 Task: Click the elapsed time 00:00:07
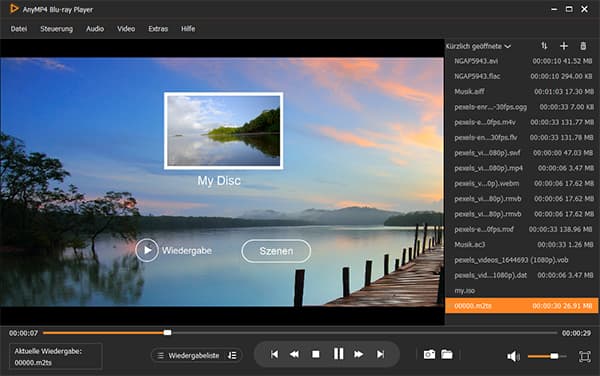pyautogui.click(x=23, y=333)
